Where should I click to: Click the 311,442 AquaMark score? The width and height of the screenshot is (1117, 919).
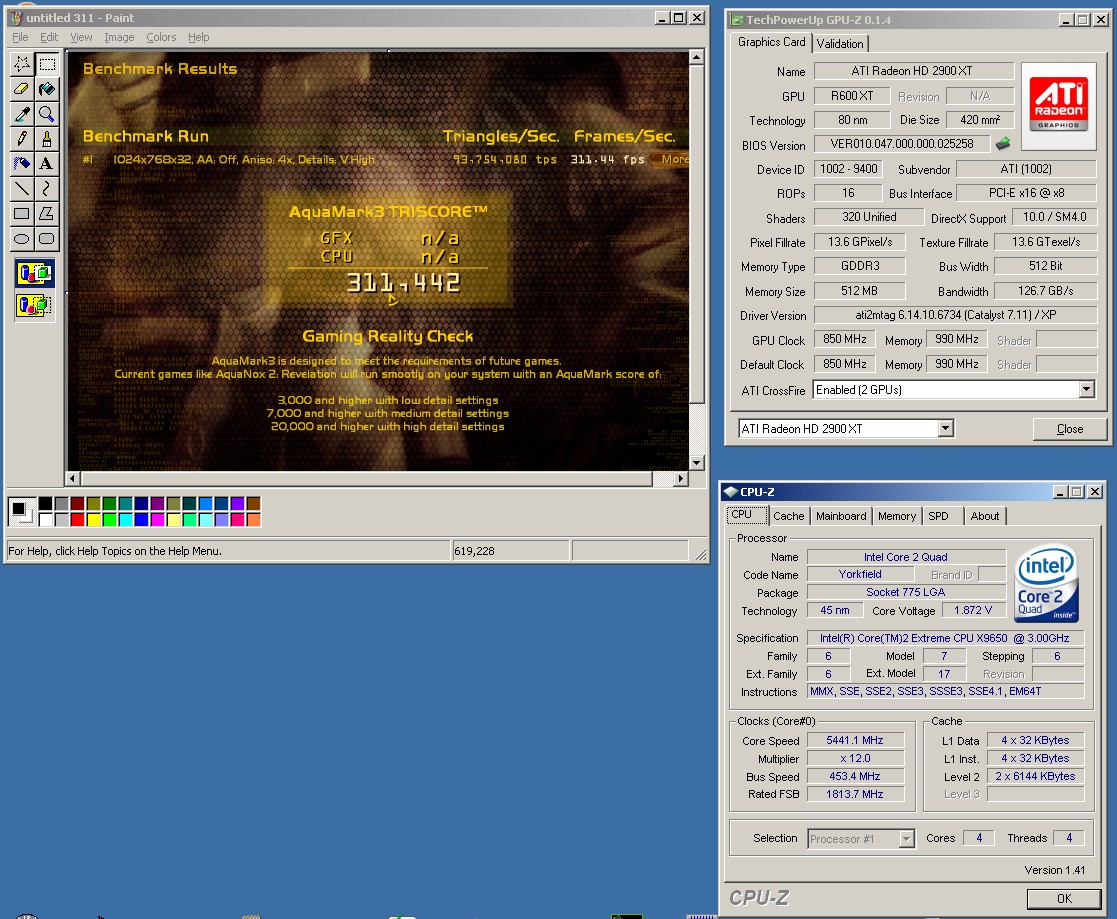point(403,284)
